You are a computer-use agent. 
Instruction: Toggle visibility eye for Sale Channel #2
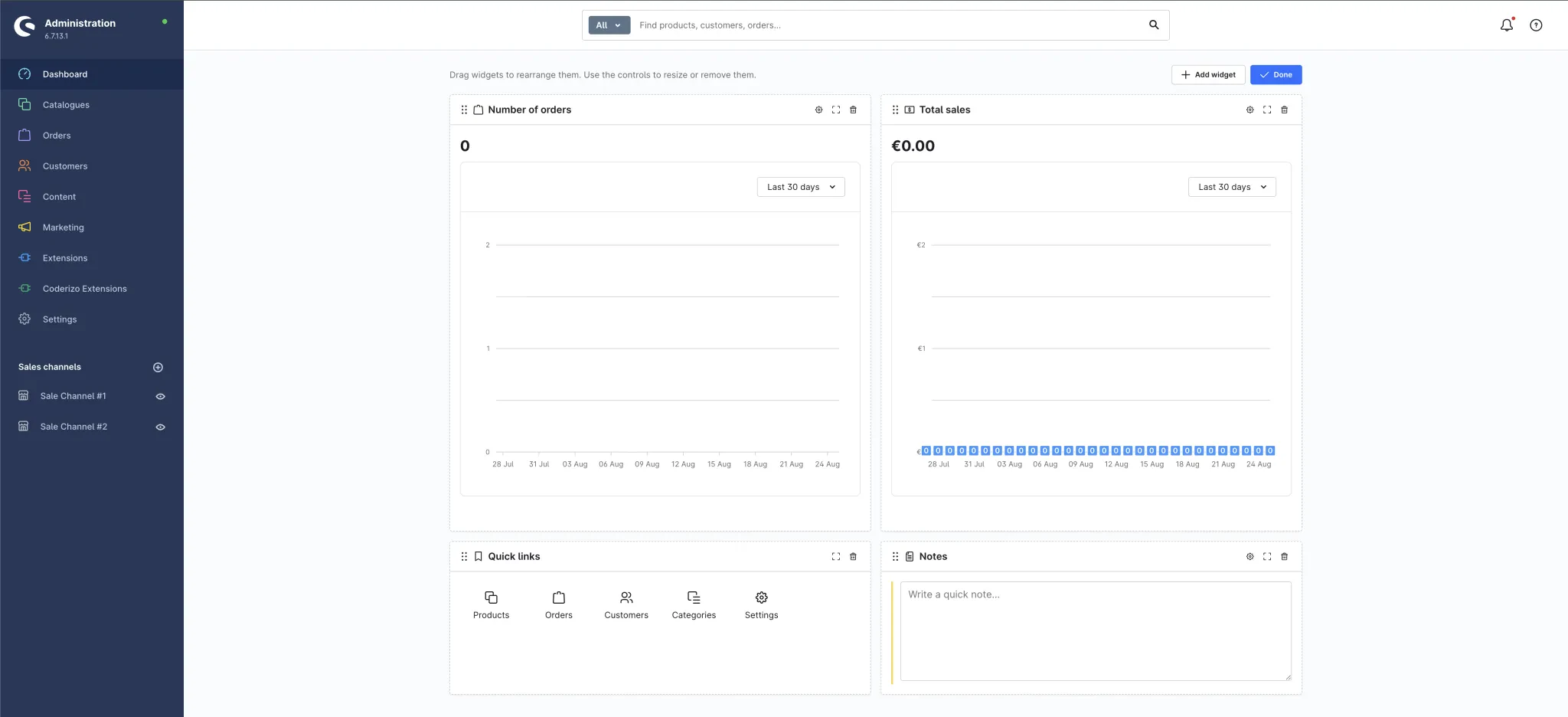tap(161, 427)
